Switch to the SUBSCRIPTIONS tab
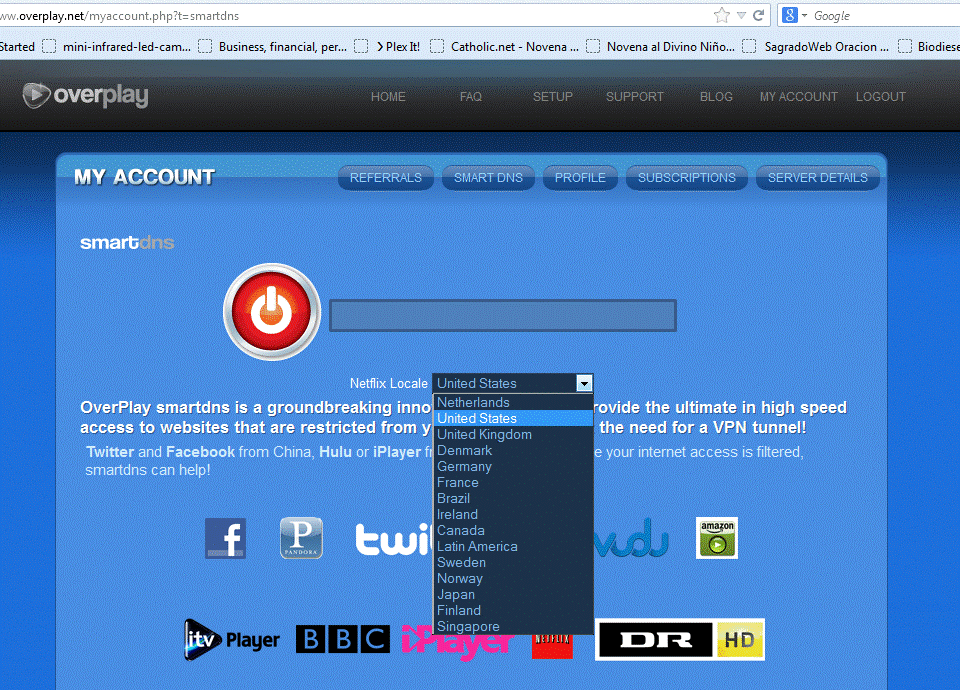960x690 pixels. coord(687,178)
